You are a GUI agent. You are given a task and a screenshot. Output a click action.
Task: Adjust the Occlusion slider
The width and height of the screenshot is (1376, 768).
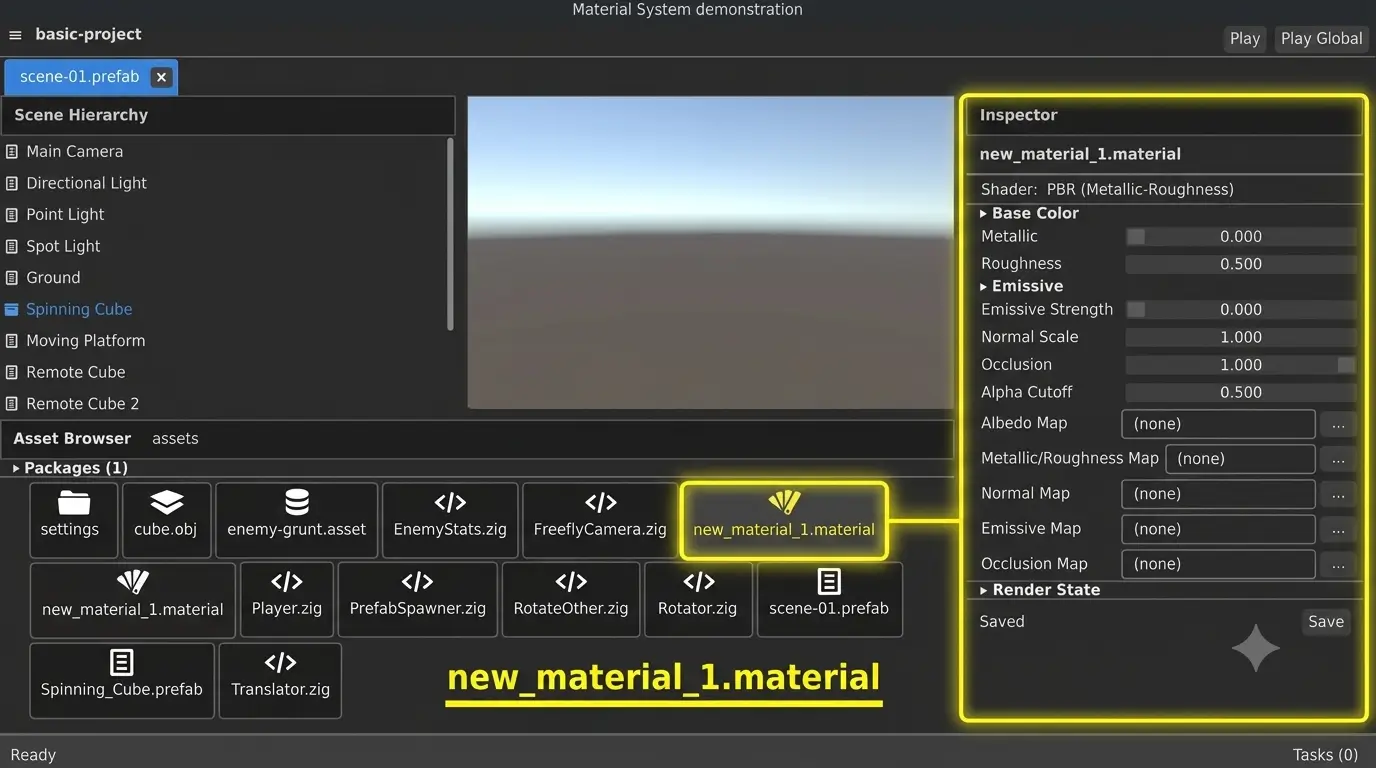(1241, 365)
